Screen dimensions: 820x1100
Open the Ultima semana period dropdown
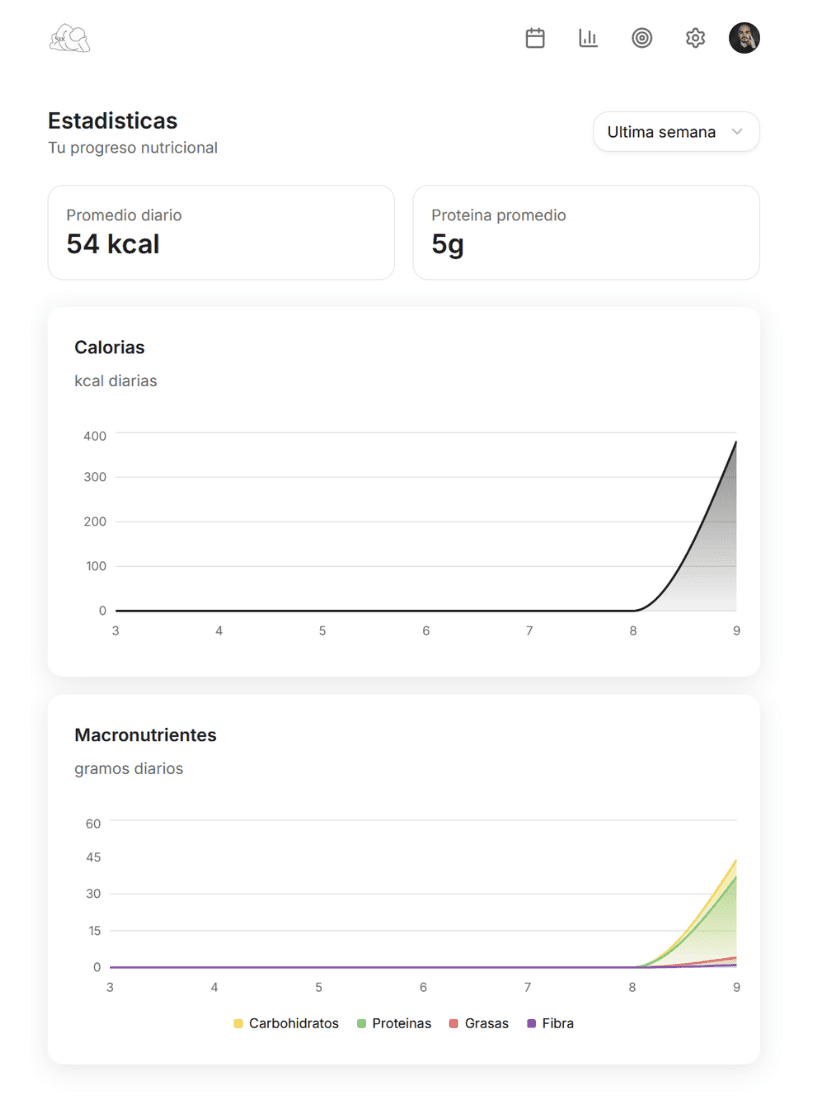662,132
